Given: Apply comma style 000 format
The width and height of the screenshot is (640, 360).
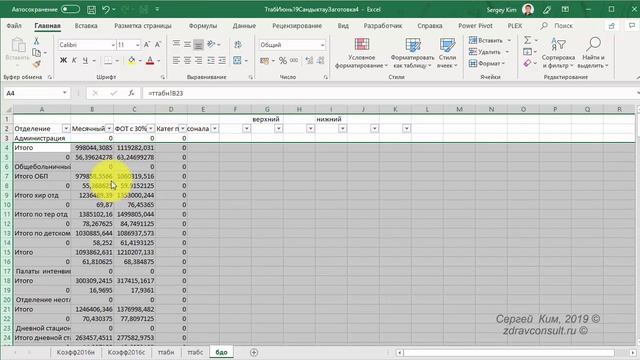Looking at the screenshot, I should click(x=294, y=60).
